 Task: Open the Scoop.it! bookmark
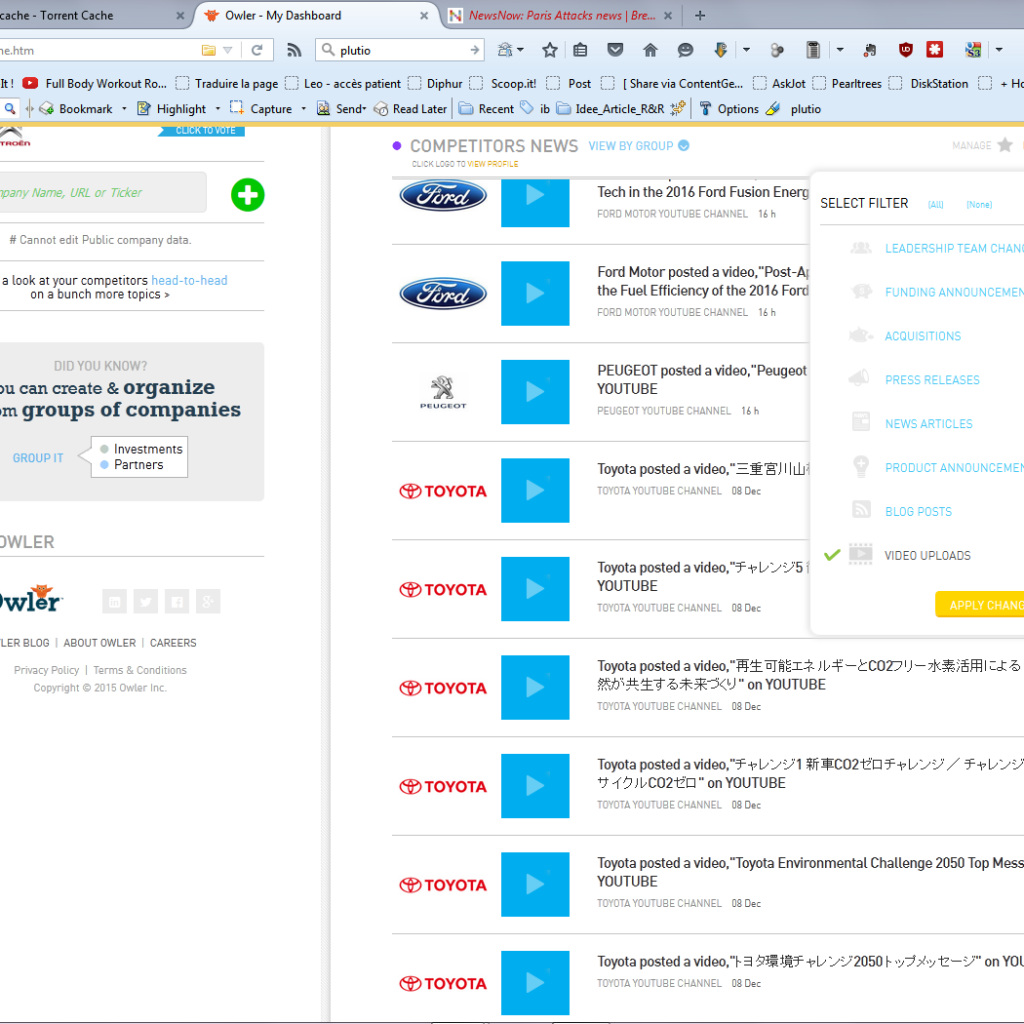pyautogui.click(x=504, y=84)
